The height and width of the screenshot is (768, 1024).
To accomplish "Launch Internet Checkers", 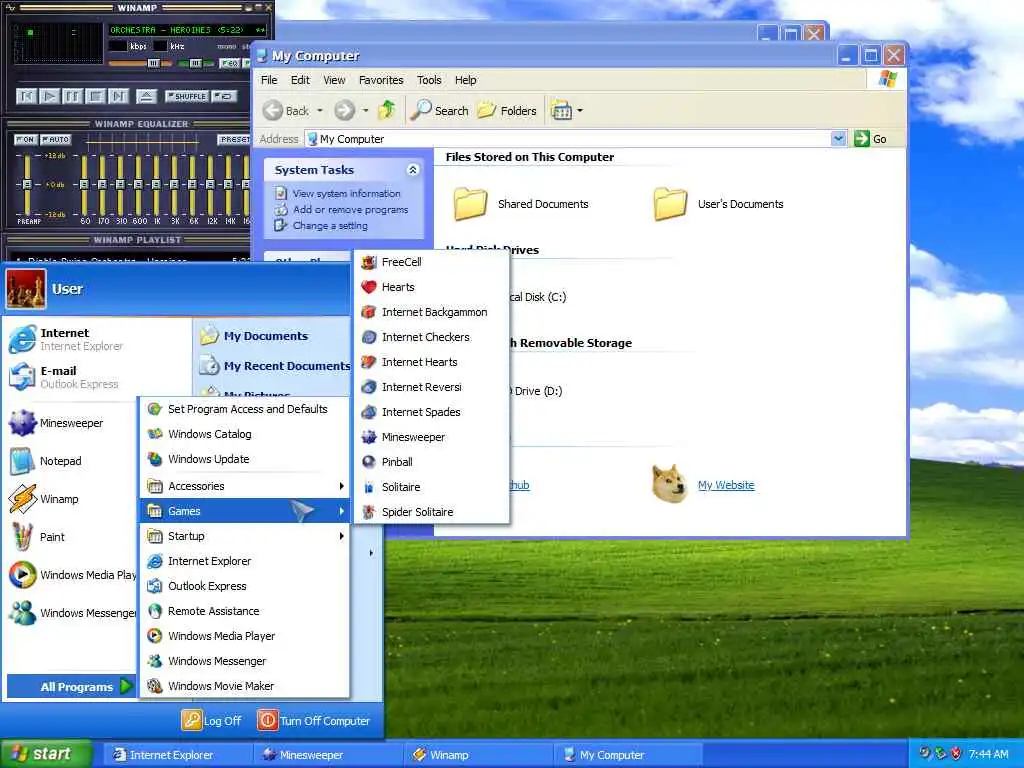I will [431, 337].
